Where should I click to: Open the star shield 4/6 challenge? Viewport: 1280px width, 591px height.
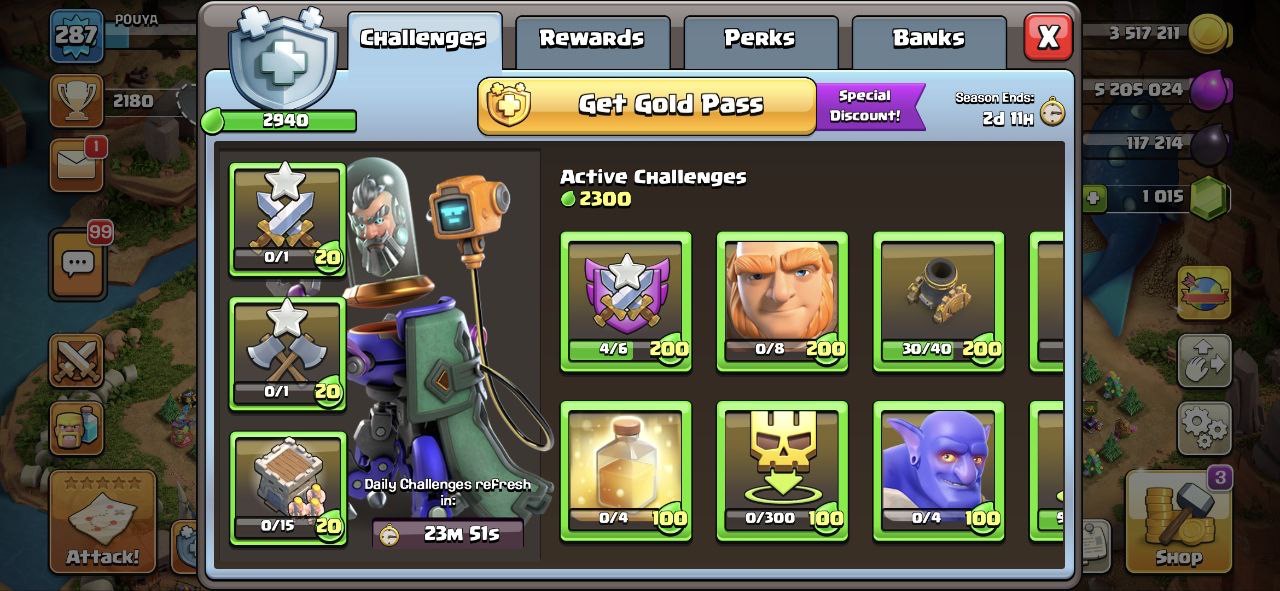[x=625, y=302]
